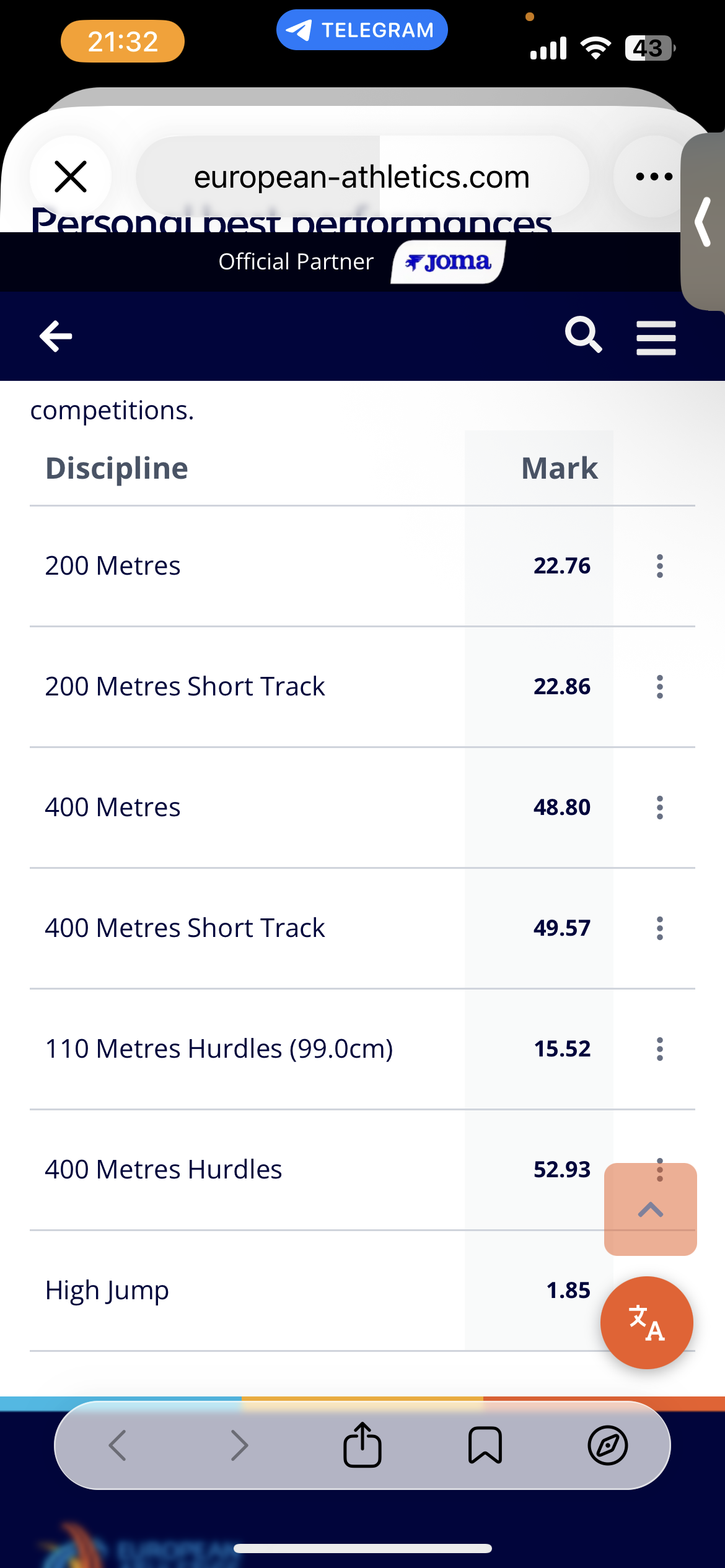Expand options for the 200 Metres row
This screenshot has height=1568, width=725.
click(659, 566)
